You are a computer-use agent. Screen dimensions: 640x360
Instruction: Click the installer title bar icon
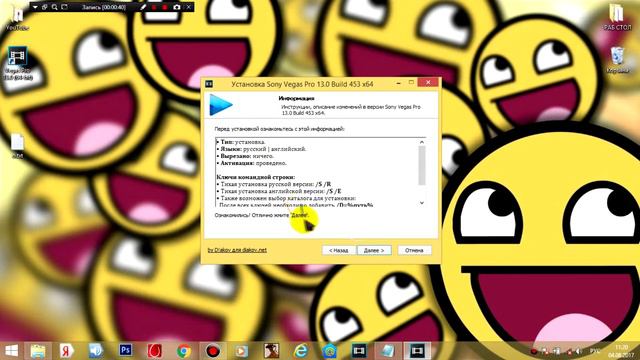[209, 84]
